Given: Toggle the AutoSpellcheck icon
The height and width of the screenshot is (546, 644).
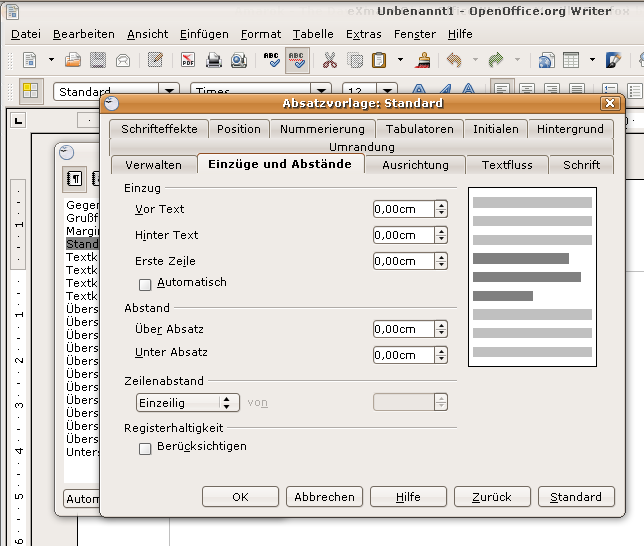Looking at the screenshot, I should point(297,60).
